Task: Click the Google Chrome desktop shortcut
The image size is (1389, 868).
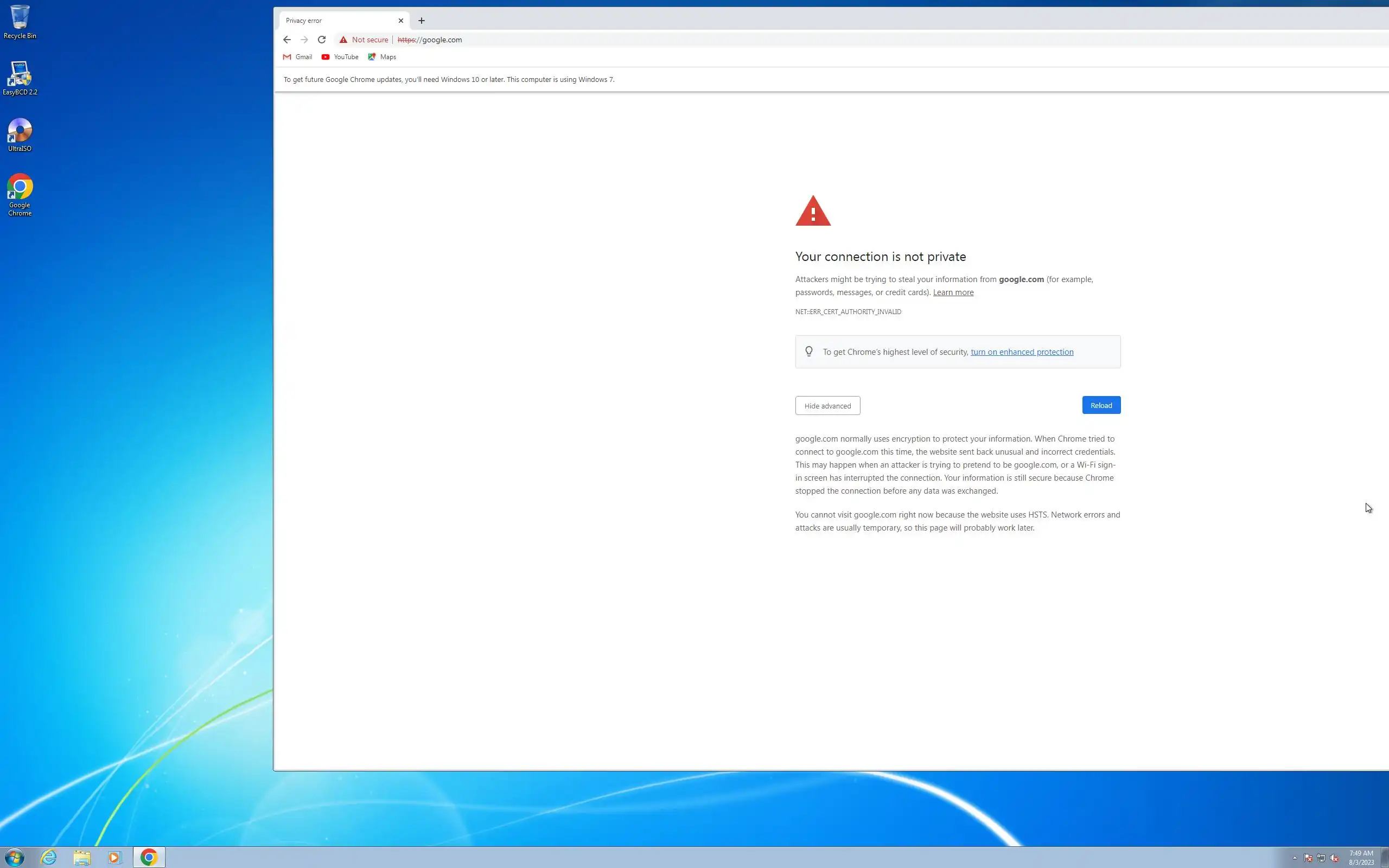Action: point(20,194)
